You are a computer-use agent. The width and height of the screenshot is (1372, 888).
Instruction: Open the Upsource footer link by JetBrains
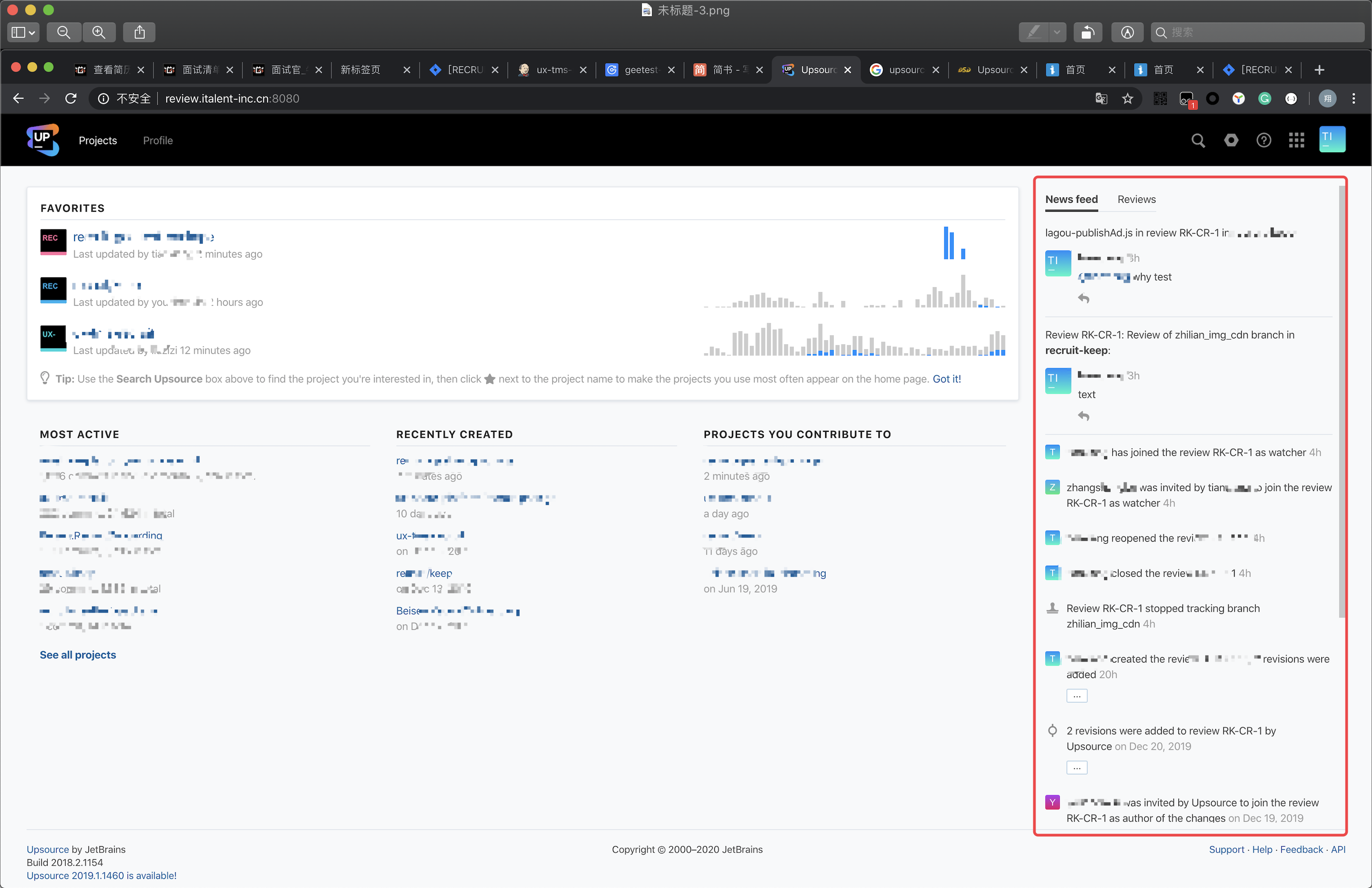[48, 849]
